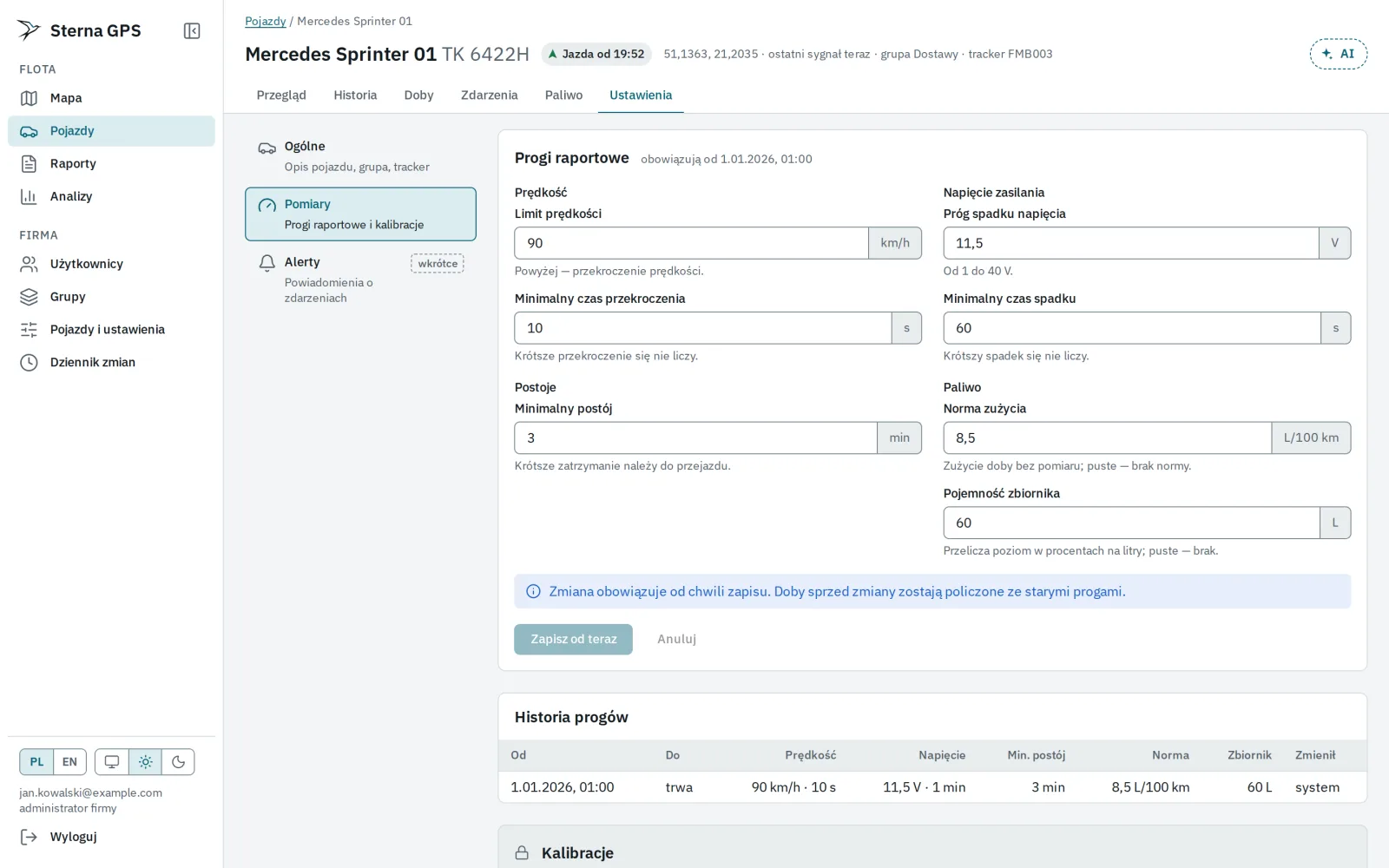Click the Minimalny postój input
This screenshot has height=868, width=1389.
pyautogui.click(x=695, y=437)
